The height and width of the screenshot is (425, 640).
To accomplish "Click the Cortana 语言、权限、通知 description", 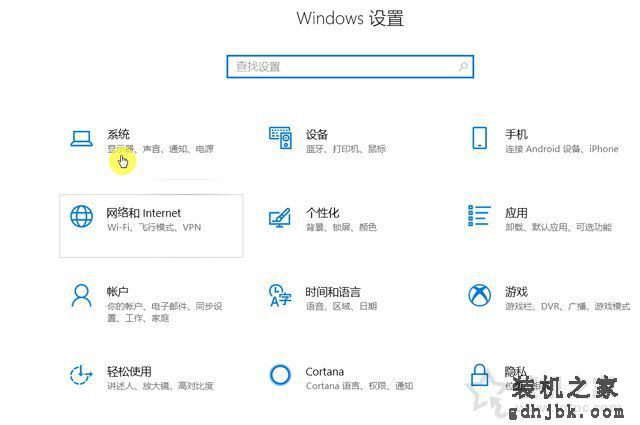I will [360, 386].
